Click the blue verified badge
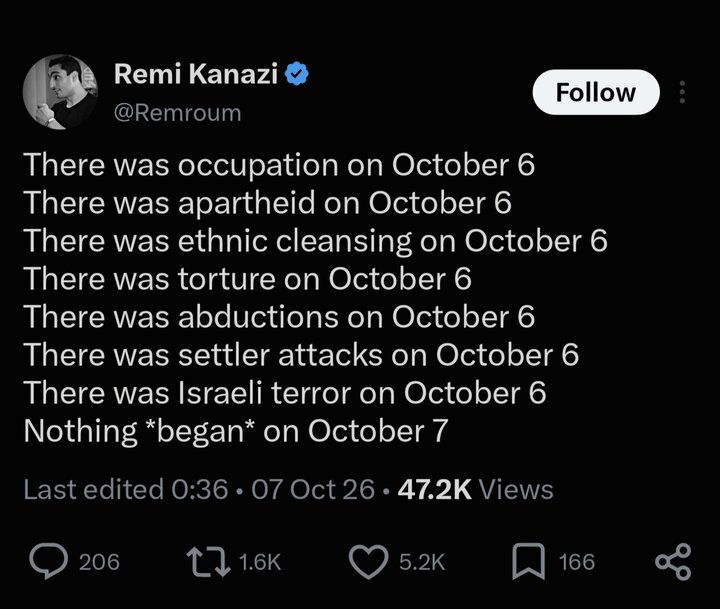The width and height of the screenshot is (720, 609). point(297,74)
